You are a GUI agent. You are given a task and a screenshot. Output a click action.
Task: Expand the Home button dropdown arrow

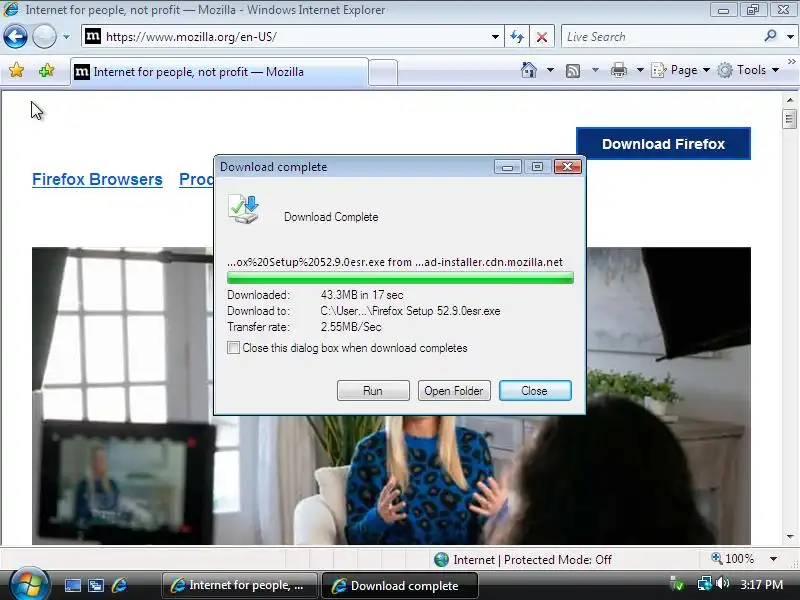click(550, 70)
